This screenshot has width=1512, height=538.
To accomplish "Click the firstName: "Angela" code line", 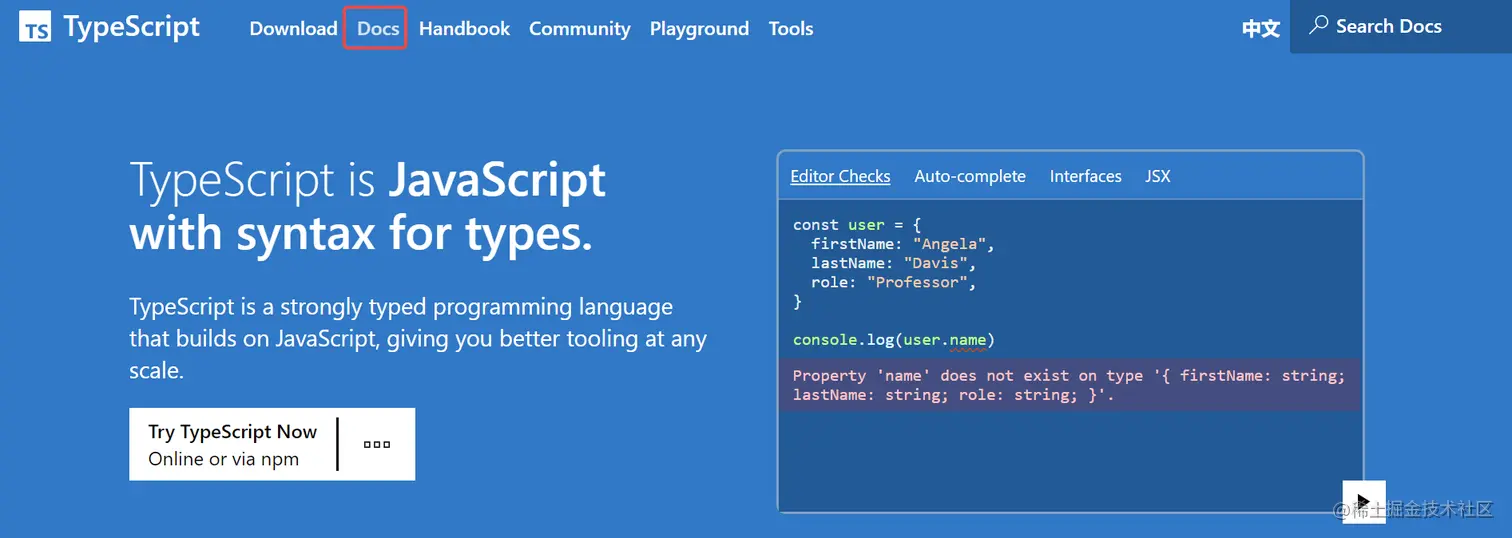I will [903, 244].
